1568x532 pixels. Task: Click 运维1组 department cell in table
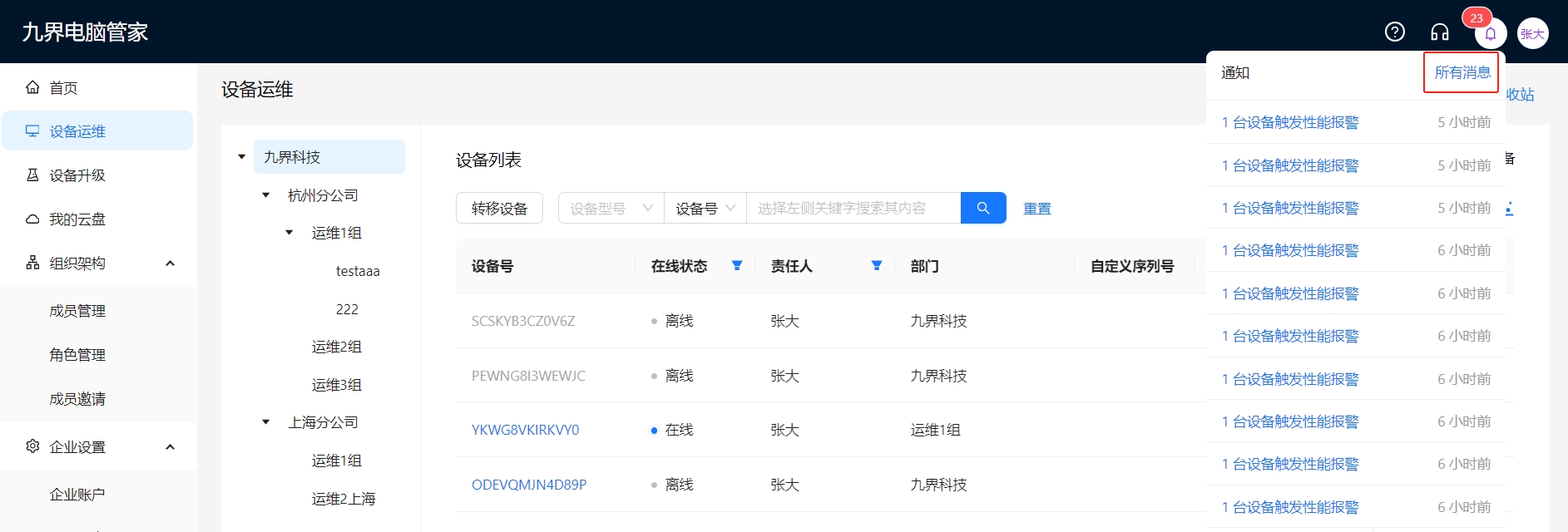pos(936,430)
